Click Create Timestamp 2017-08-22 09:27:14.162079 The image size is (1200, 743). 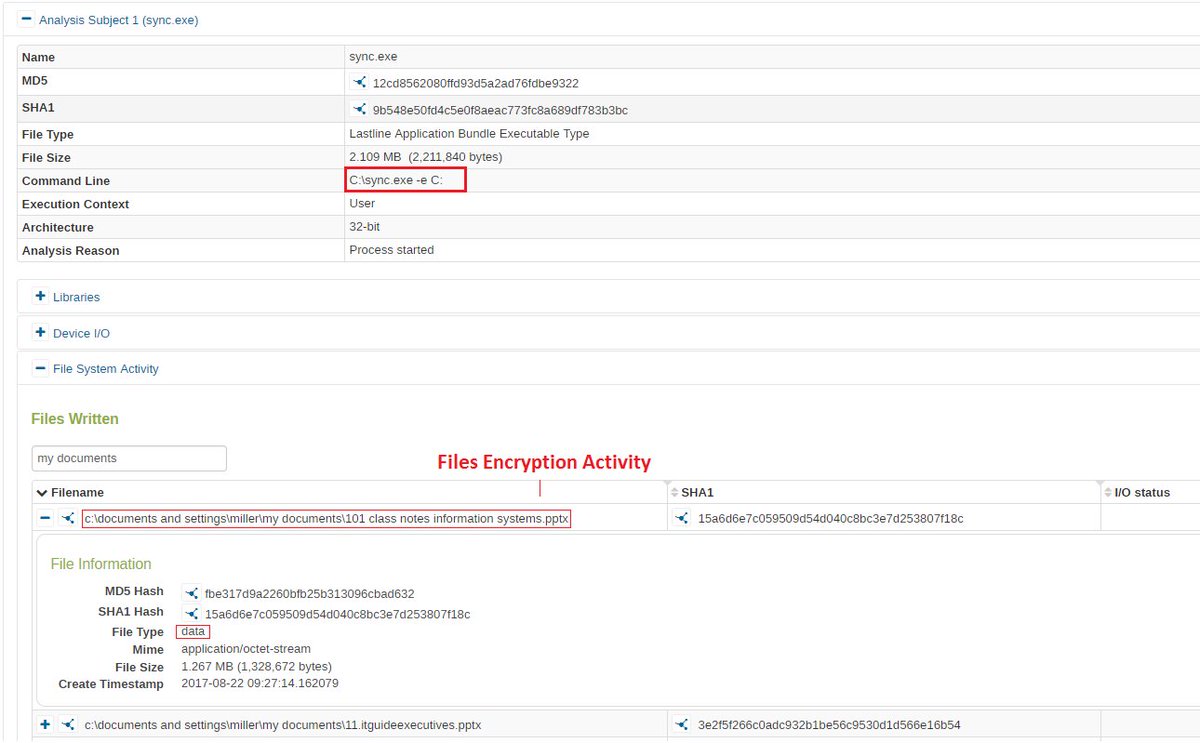(259, 683)
